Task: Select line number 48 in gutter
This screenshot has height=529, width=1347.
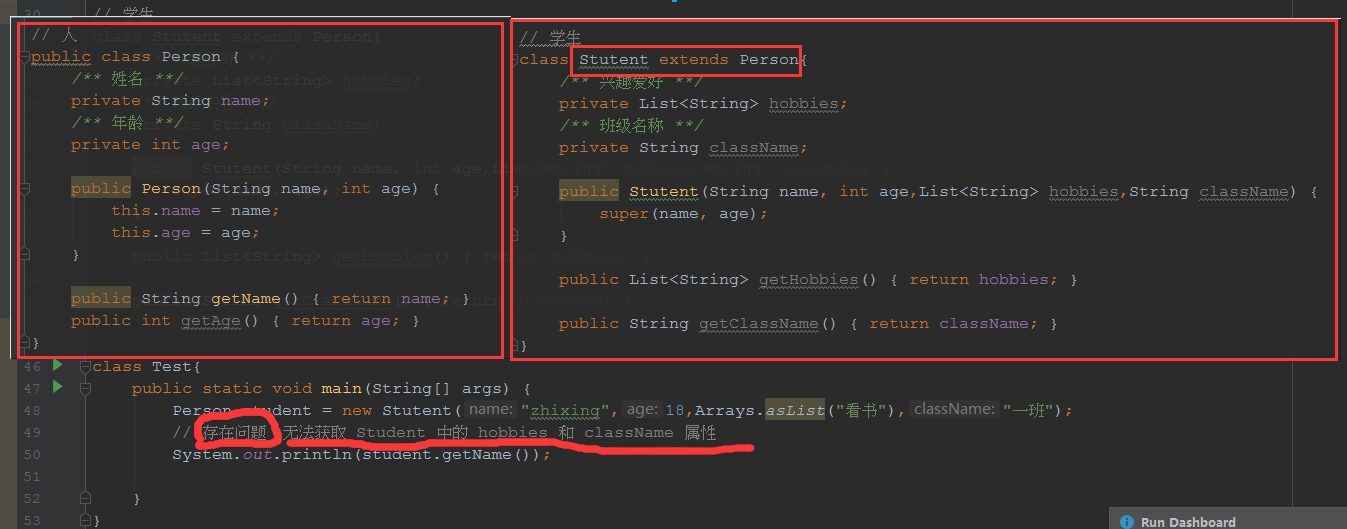Action: 30,410
